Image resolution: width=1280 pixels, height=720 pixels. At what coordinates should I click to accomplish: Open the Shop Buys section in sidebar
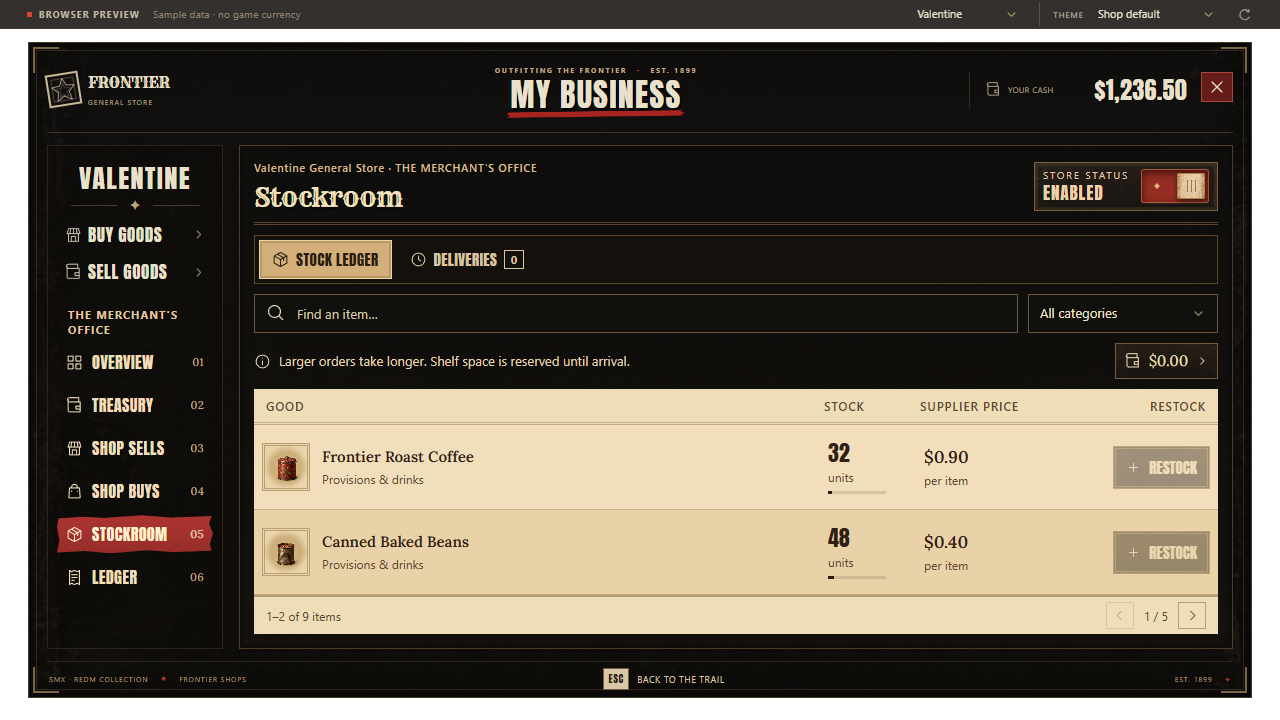135,491
